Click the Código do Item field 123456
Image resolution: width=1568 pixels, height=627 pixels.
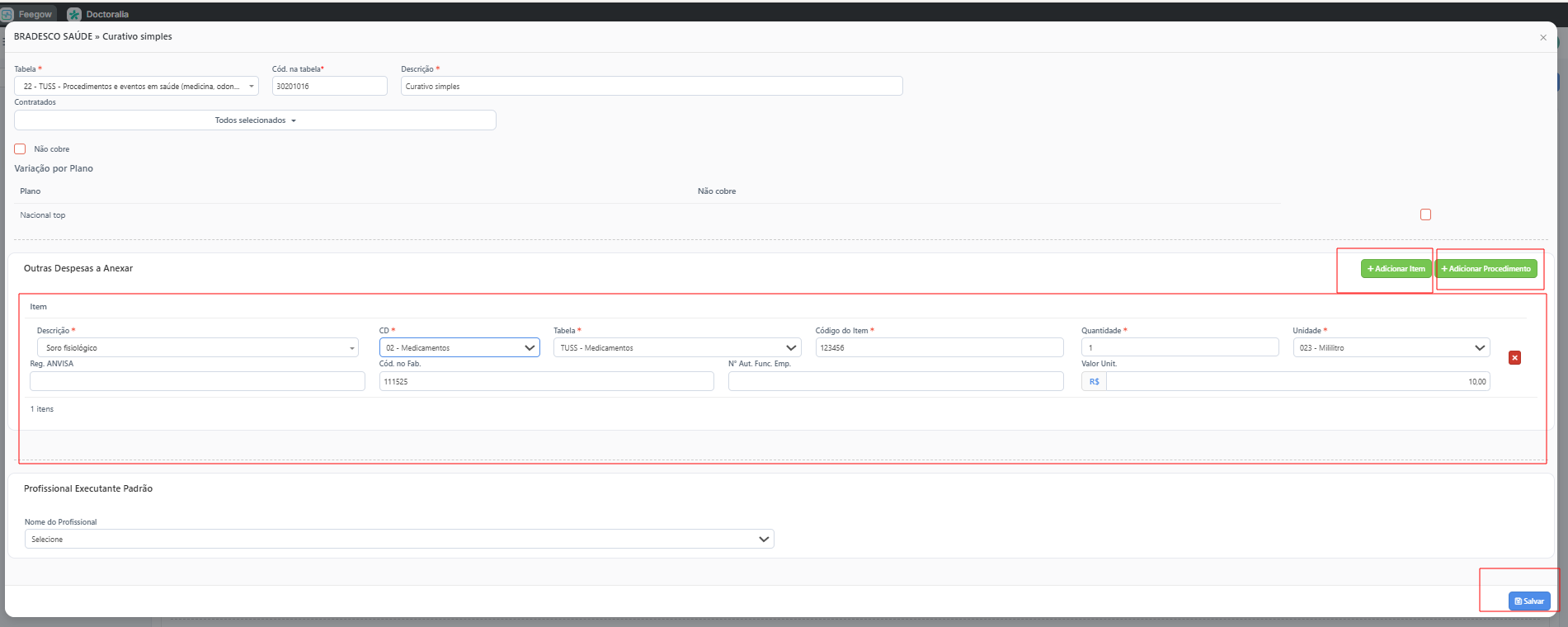939,347
